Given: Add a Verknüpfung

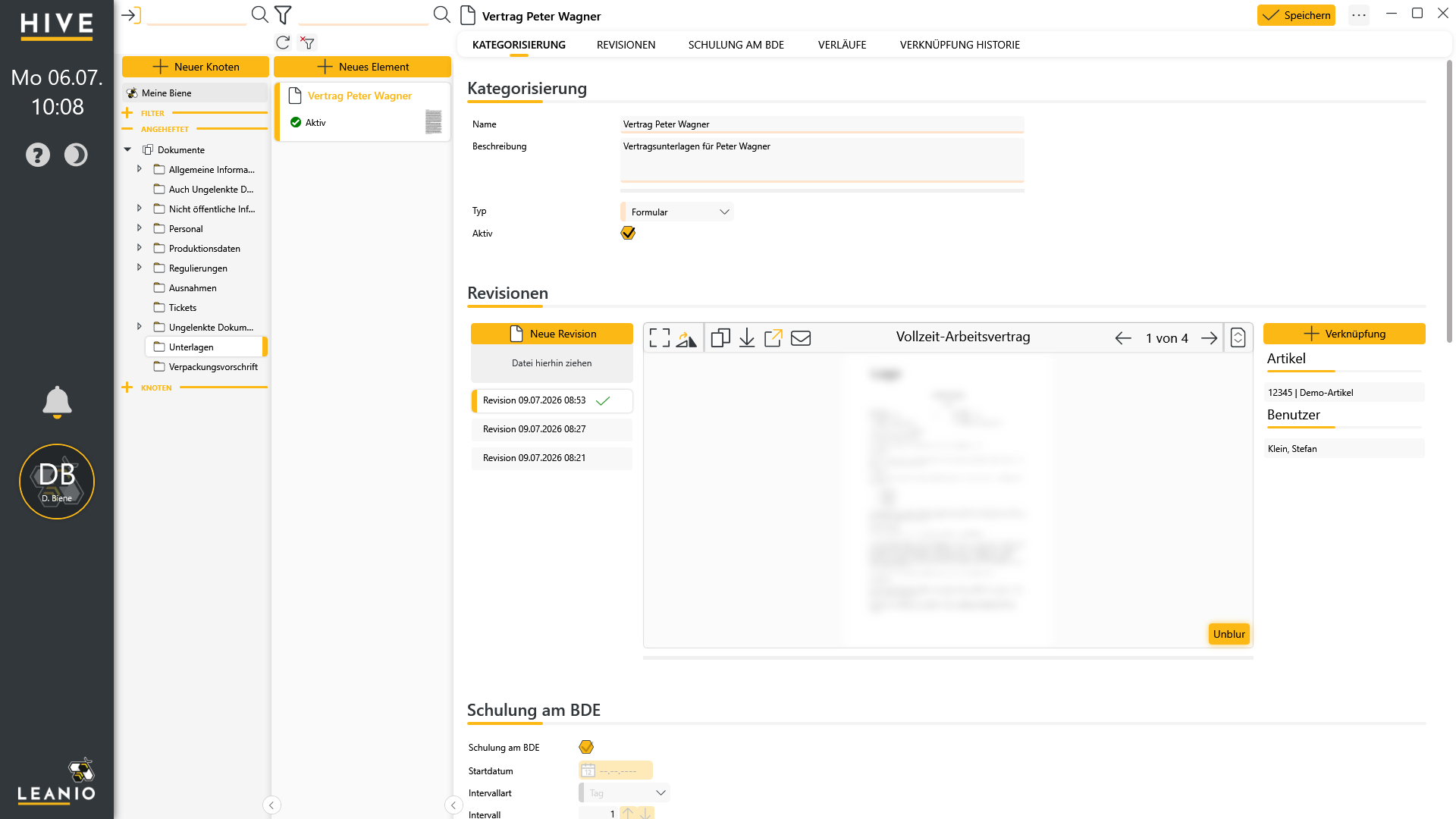Looking at the screenshot, I should 1345,334.
